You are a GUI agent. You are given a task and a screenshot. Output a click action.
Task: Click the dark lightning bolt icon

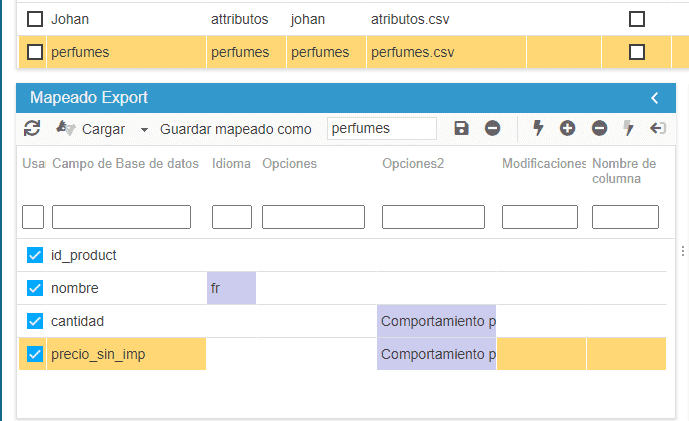pos(538,128)
